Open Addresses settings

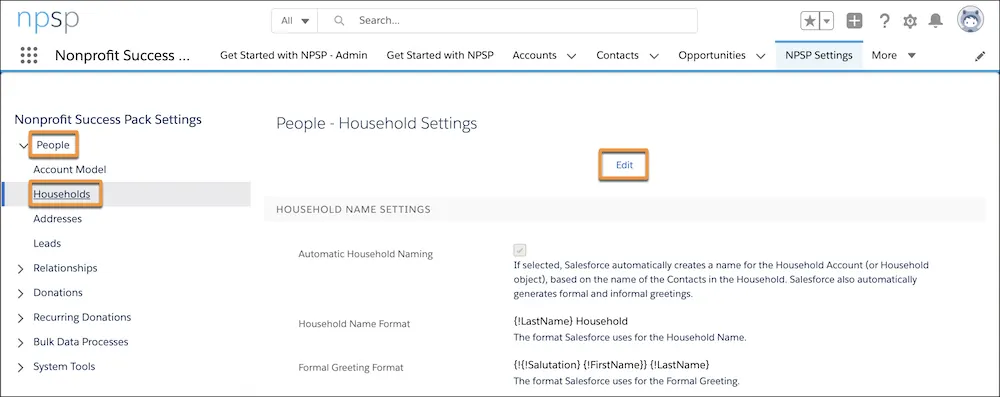(x=57, y=219)
